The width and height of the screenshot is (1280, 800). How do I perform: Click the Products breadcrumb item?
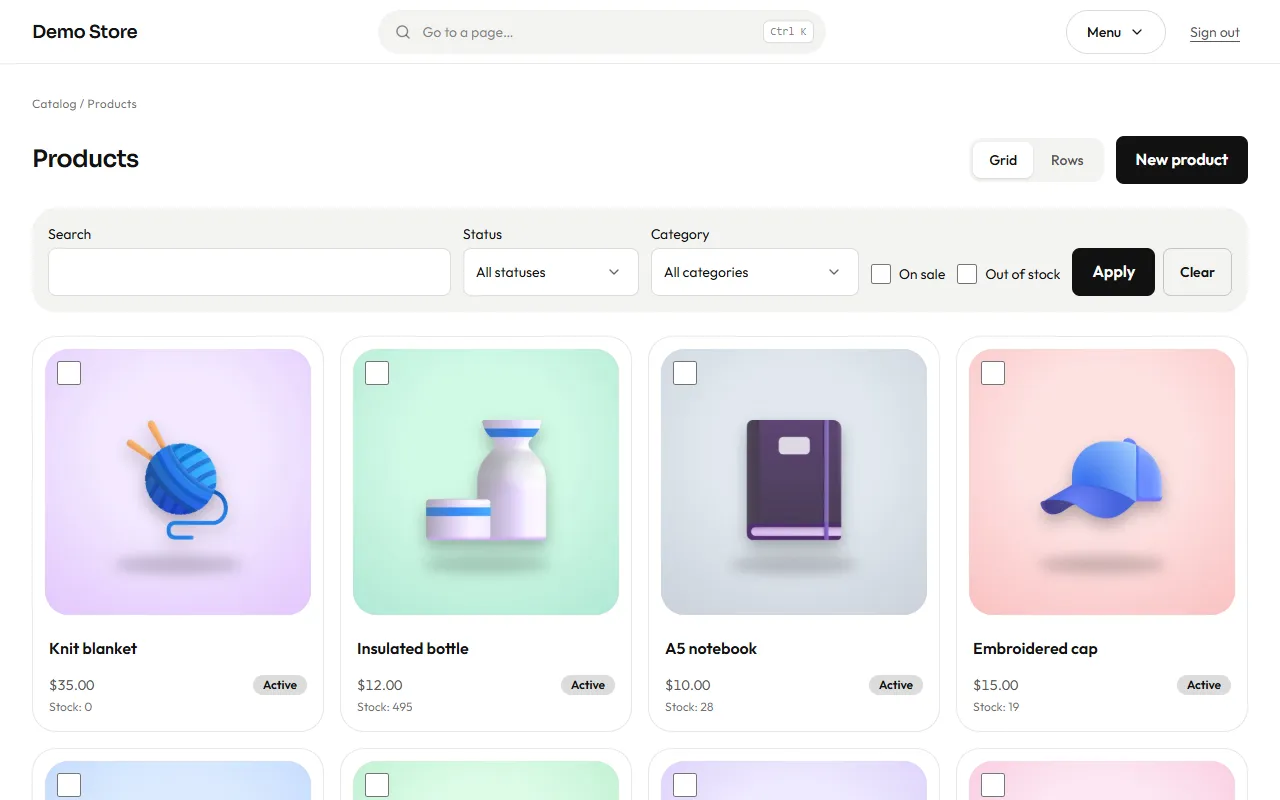(112, 104)
